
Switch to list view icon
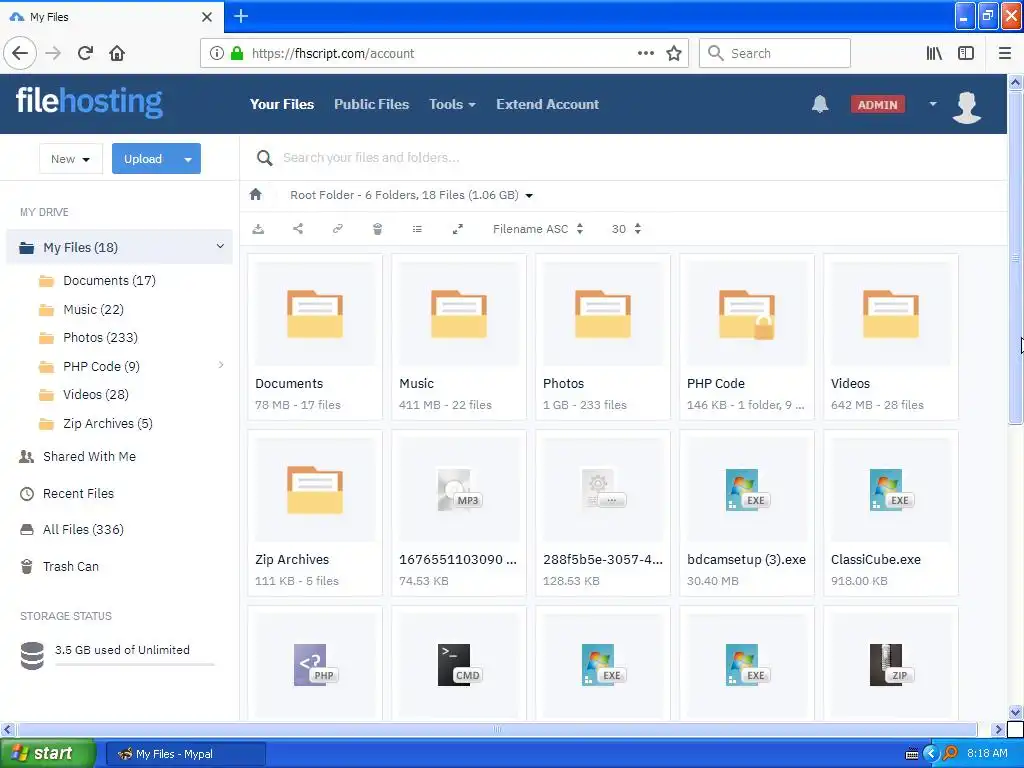tap(417, 229)
